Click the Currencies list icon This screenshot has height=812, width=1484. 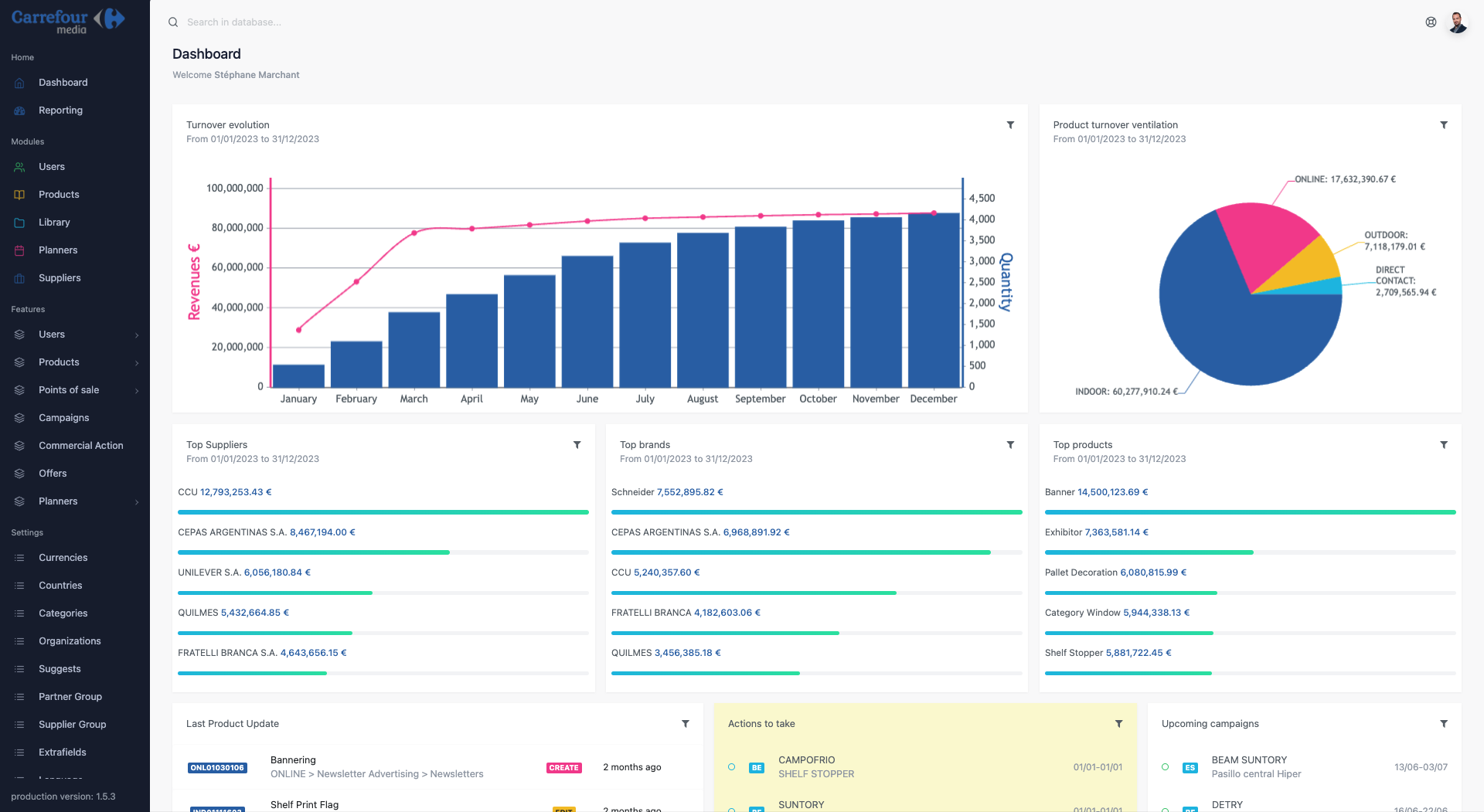coord(20,558)
